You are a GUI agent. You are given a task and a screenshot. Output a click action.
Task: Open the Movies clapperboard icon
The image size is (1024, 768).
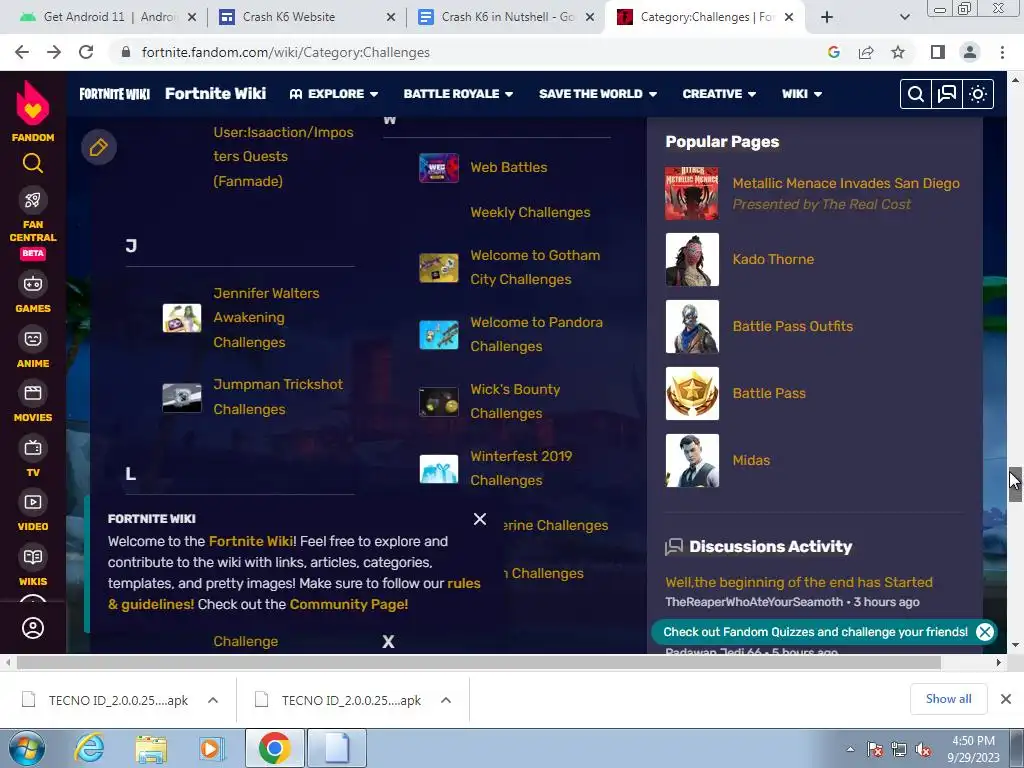point(33,393)
